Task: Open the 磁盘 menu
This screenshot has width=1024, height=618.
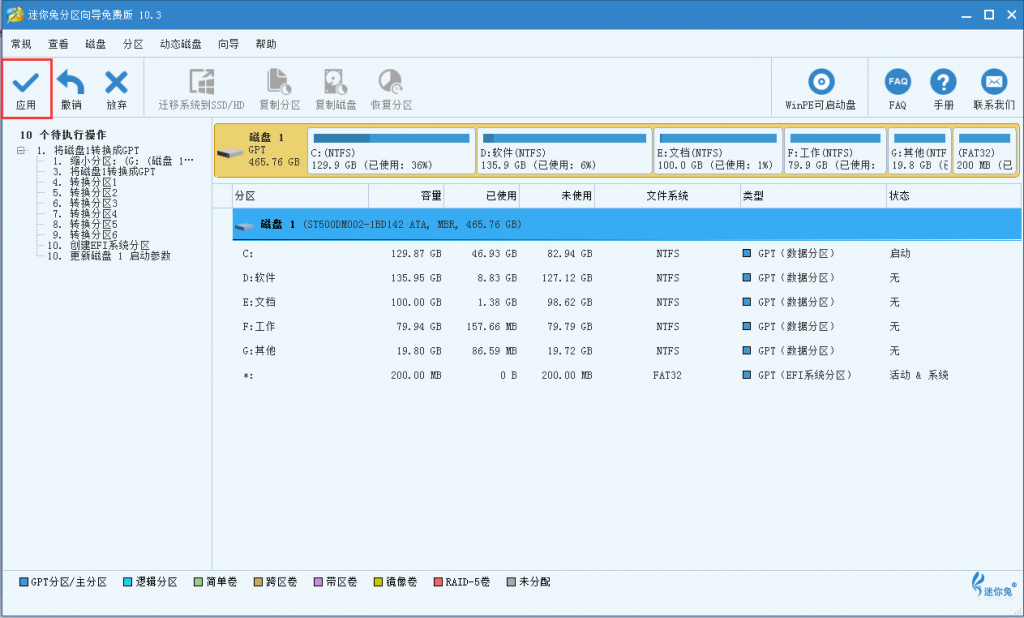Action: [x=95, y=44]
